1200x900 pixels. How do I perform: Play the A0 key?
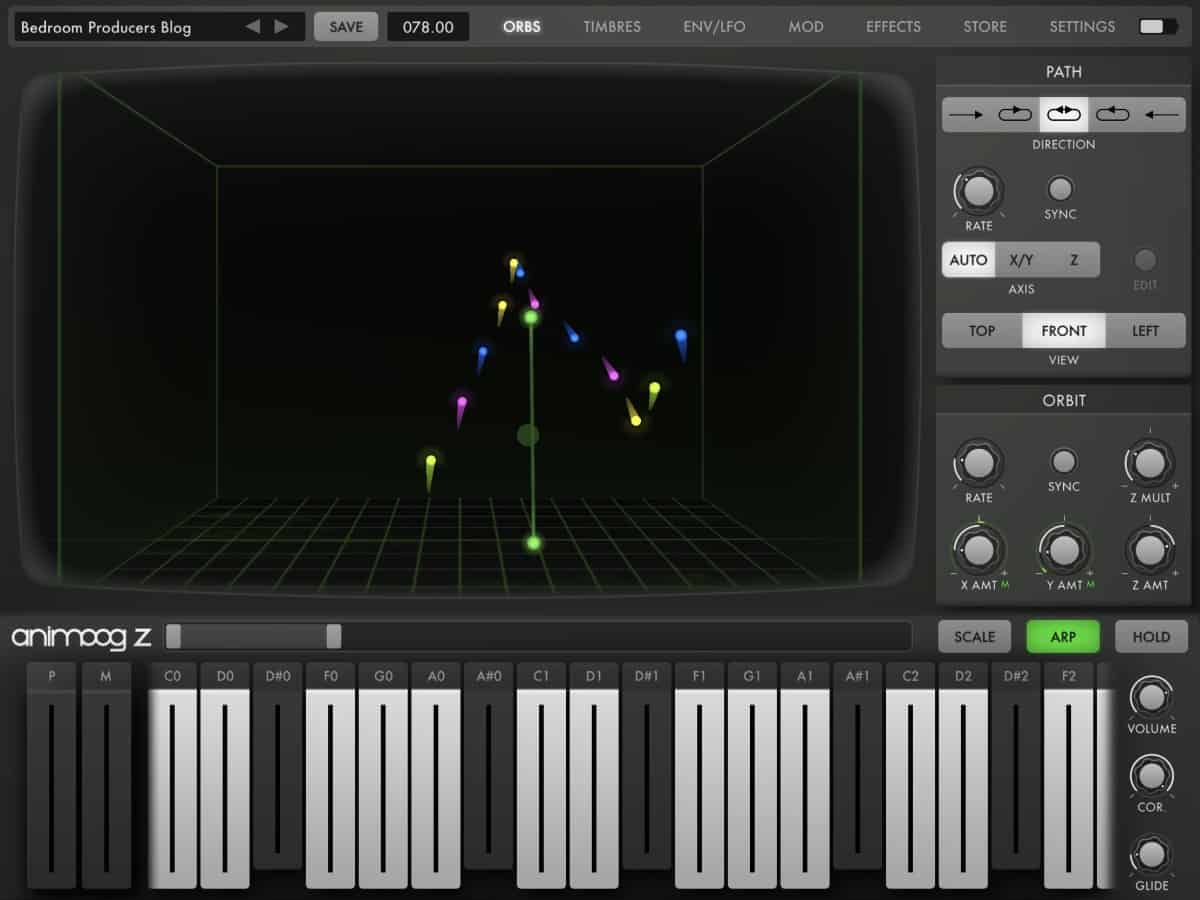436,775
